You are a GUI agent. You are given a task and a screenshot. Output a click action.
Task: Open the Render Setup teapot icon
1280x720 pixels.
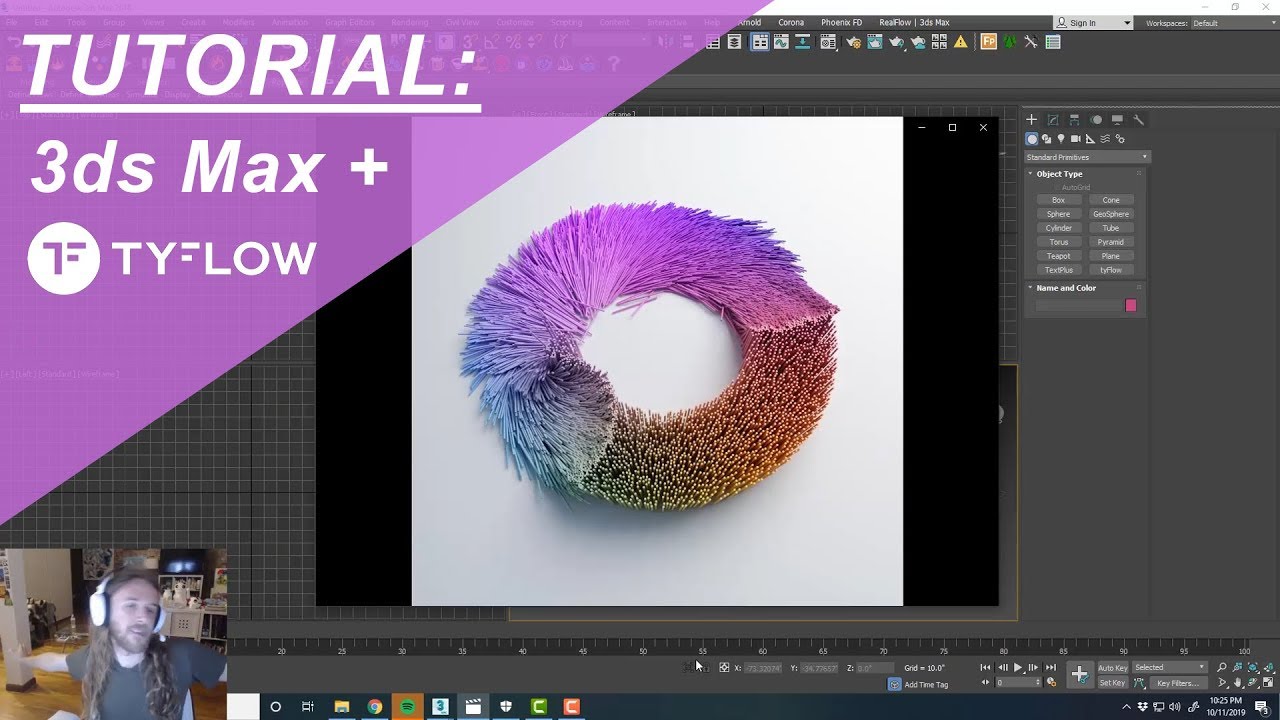pos(852,42)
